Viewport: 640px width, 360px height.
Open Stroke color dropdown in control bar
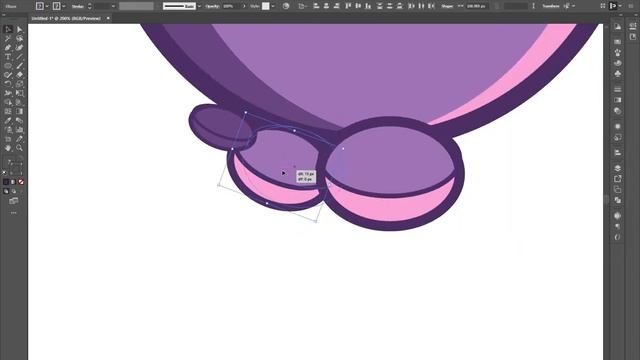[x=64, y=6]
